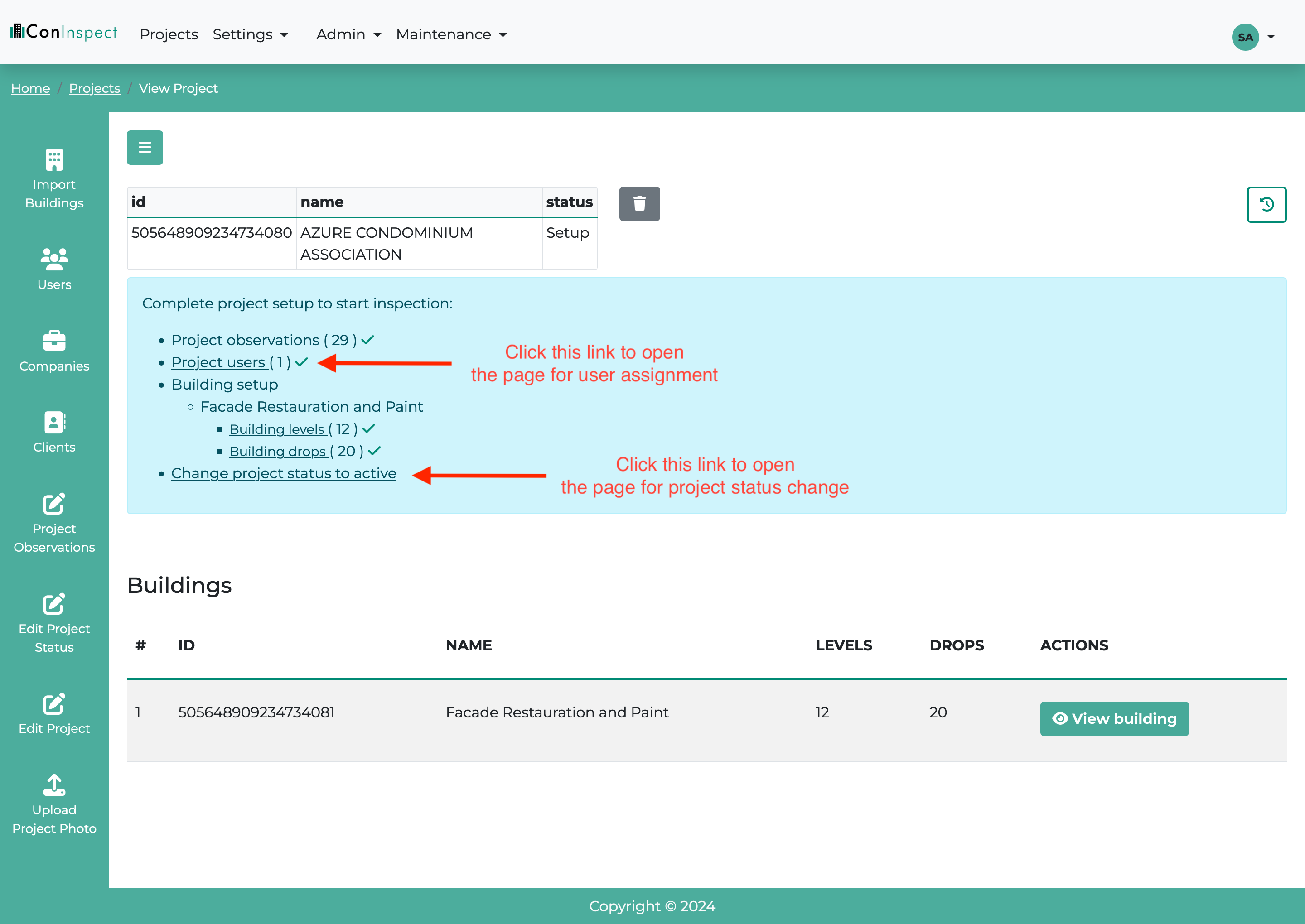Click the Building setup list item

(224, 384)
